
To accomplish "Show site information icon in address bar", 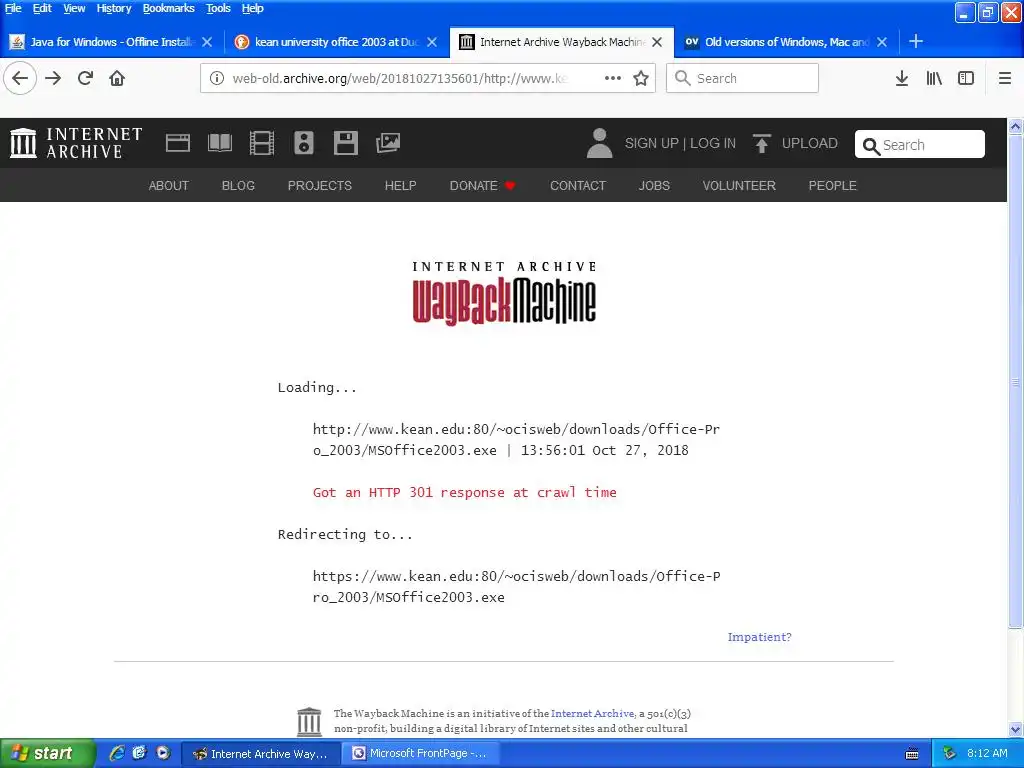I will click(217, 78).
